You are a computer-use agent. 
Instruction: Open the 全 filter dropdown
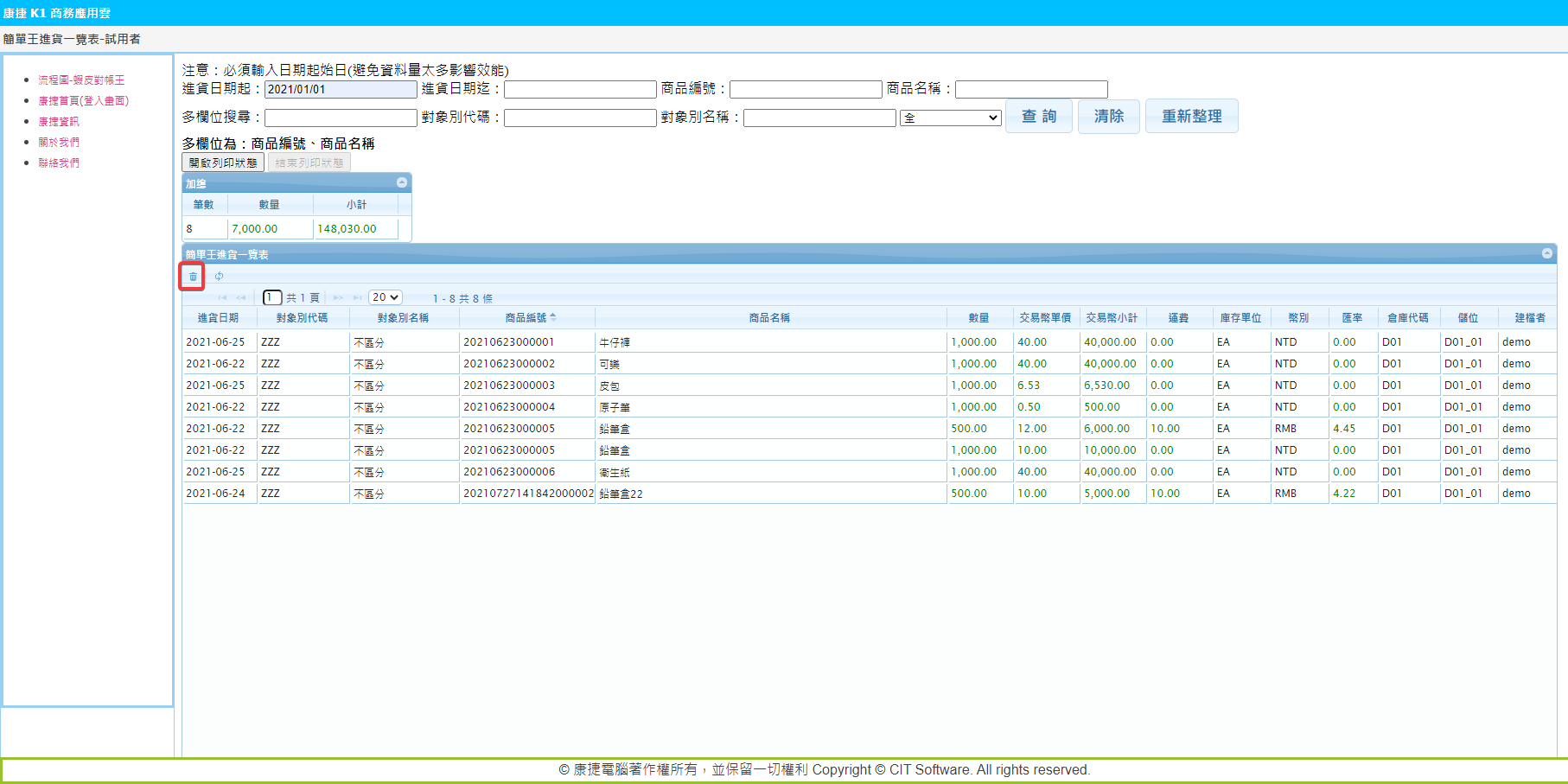(x=950, y=118)
